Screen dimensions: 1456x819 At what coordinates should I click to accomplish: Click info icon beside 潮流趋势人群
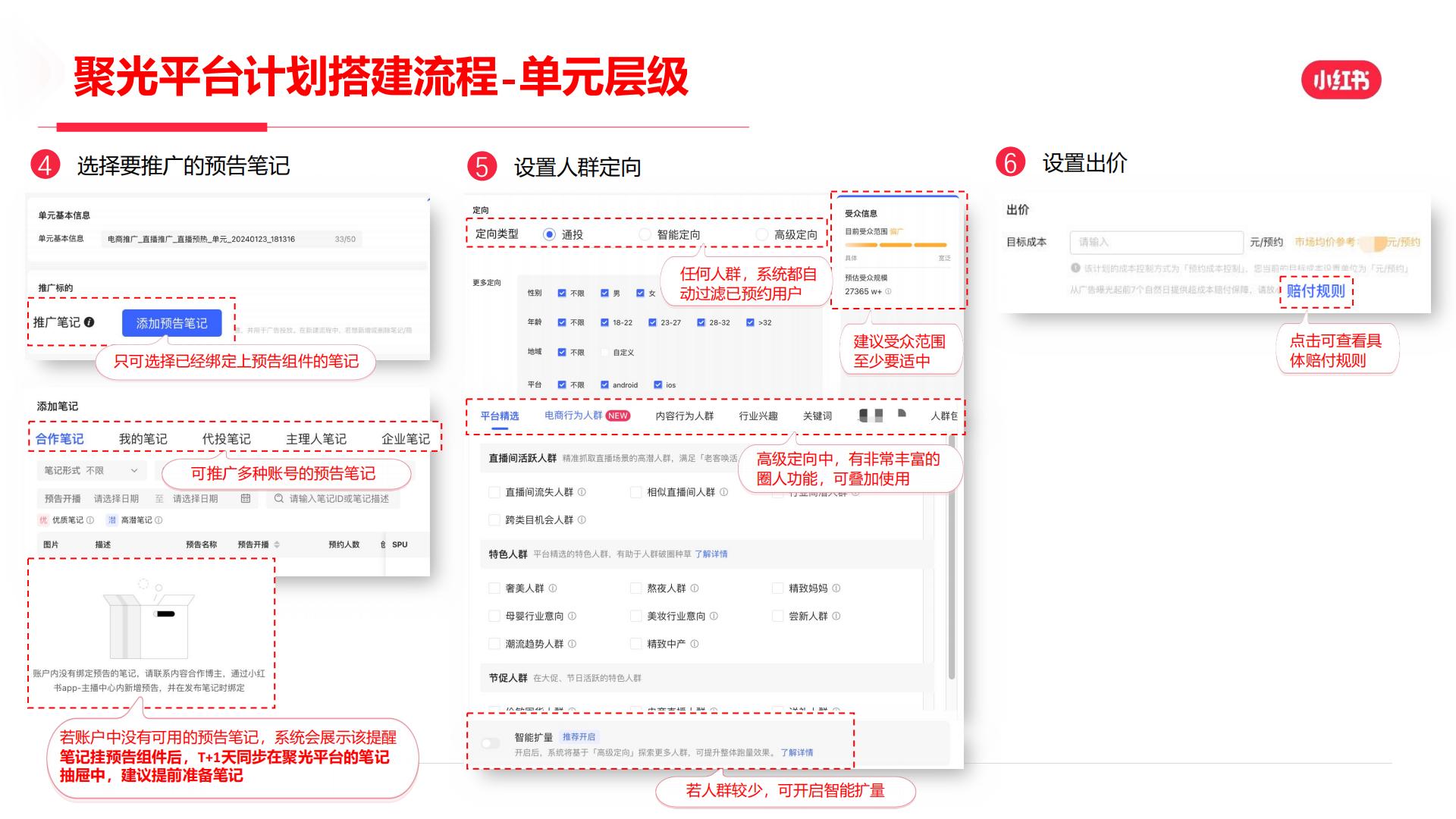572,644
